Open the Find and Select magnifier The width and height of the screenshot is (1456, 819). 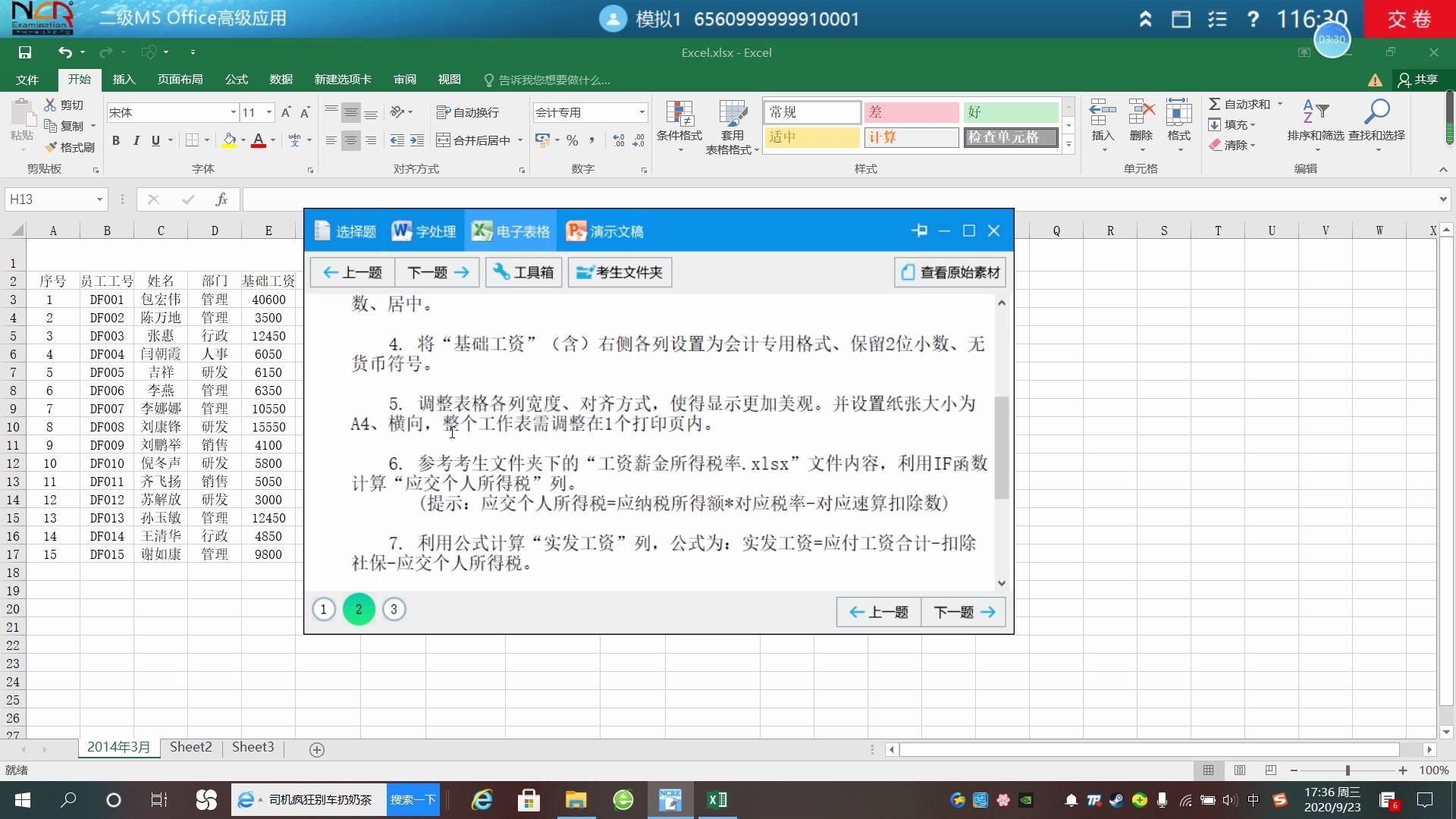click(1376, 114)
